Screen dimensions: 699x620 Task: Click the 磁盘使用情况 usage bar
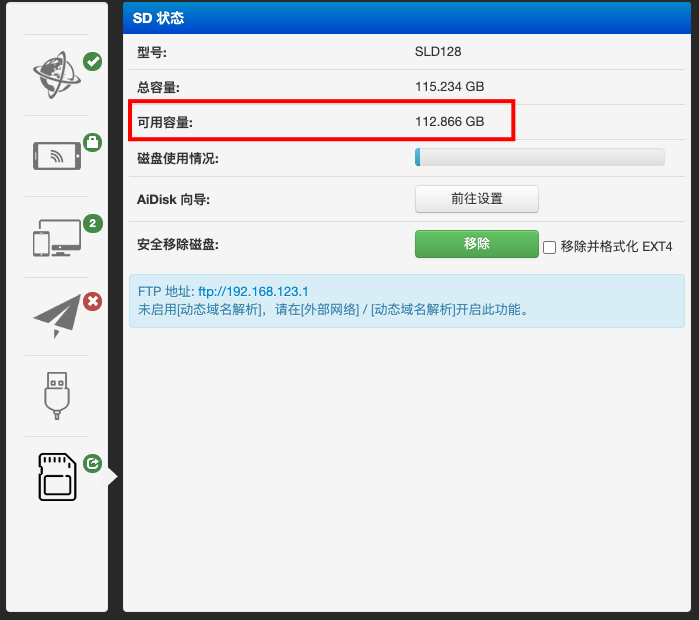[x=539, y=157]
